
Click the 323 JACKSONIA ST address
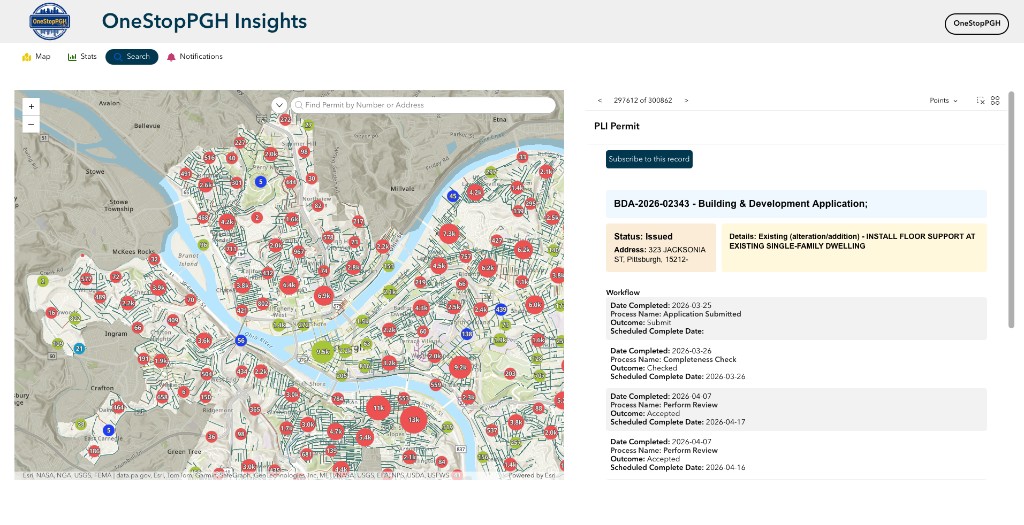[660, 255]
